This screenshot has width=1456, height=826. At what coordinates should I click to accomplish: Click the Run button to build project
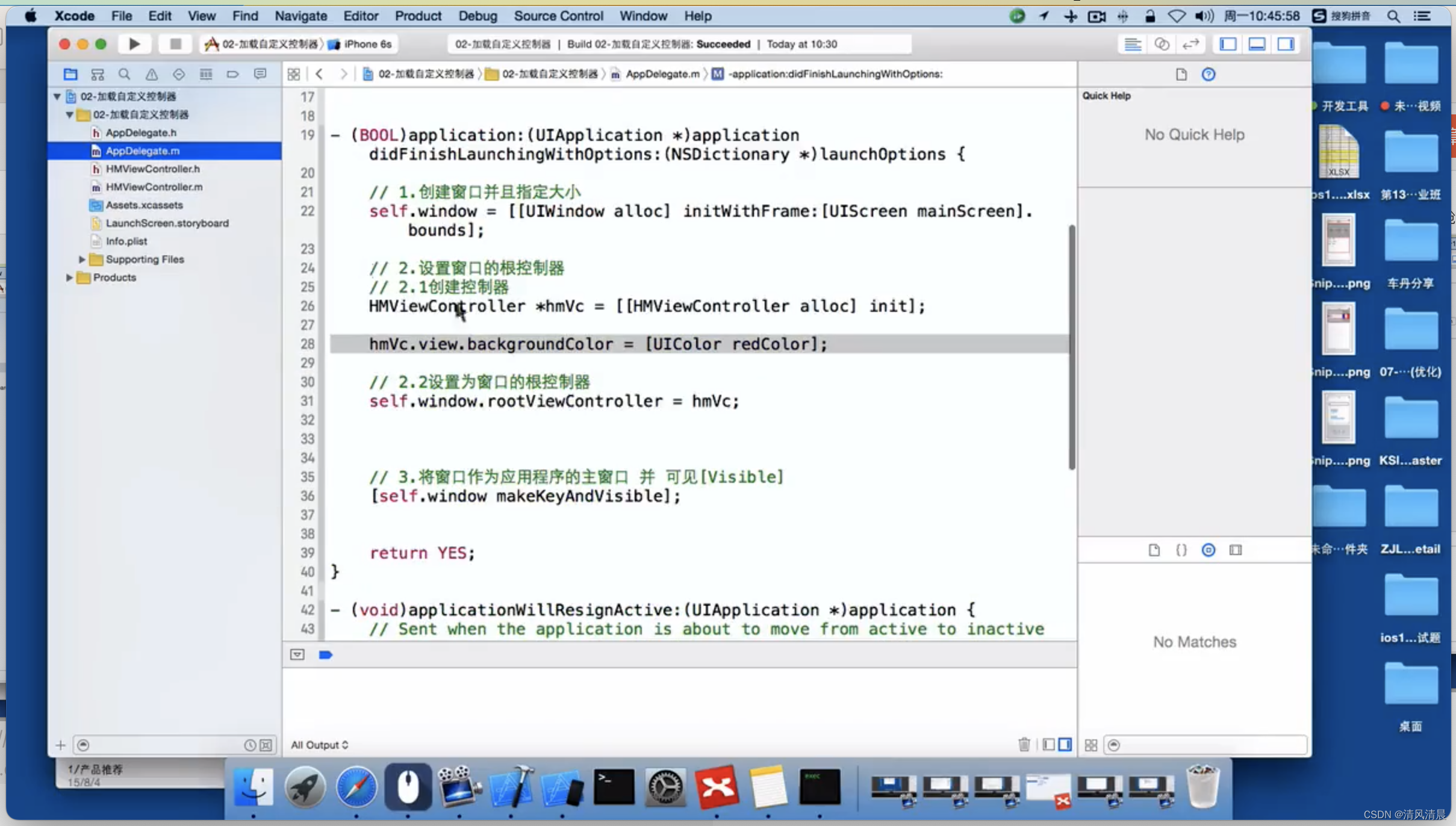pyautogui.click(x=135, y=44)
